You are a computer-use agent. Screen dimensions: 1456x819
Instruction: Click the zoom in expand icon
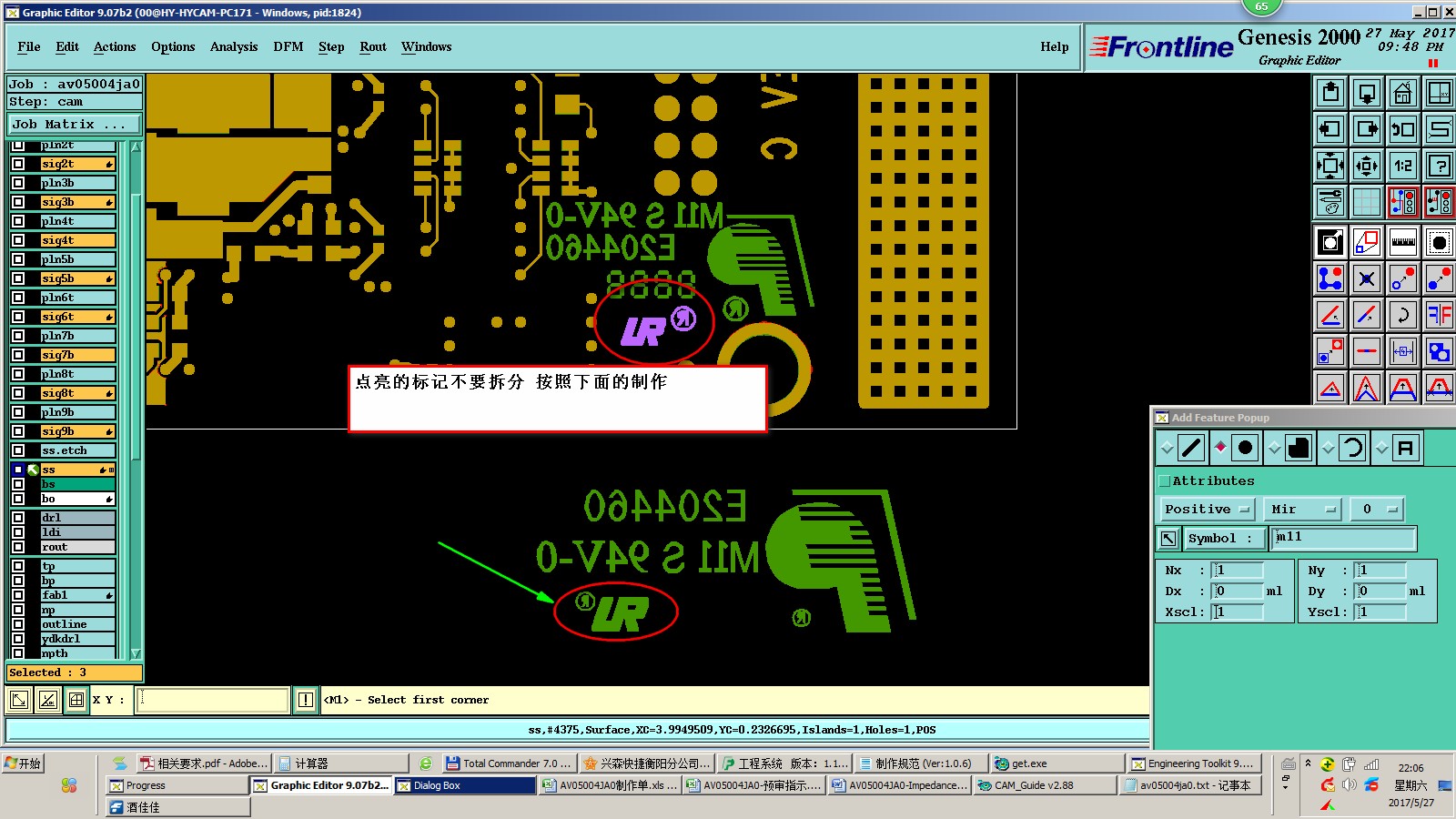pos(1330,166)
